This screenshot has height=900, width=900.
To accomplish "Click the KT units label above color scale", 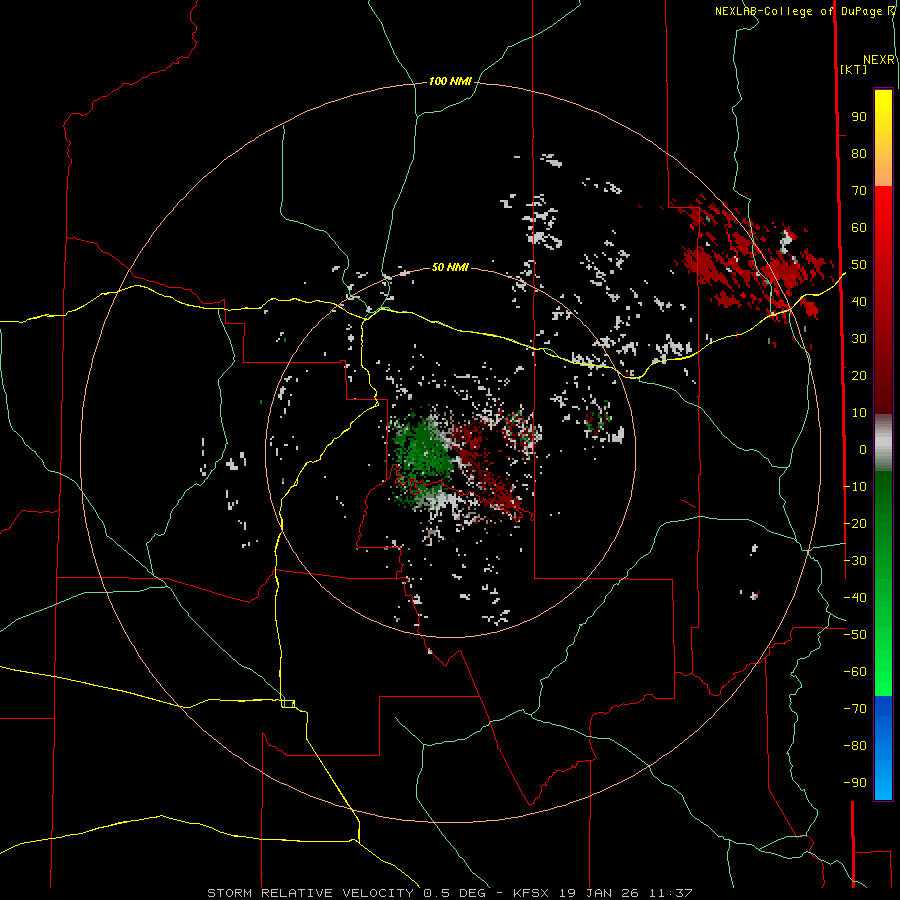I will coord(854,69).
